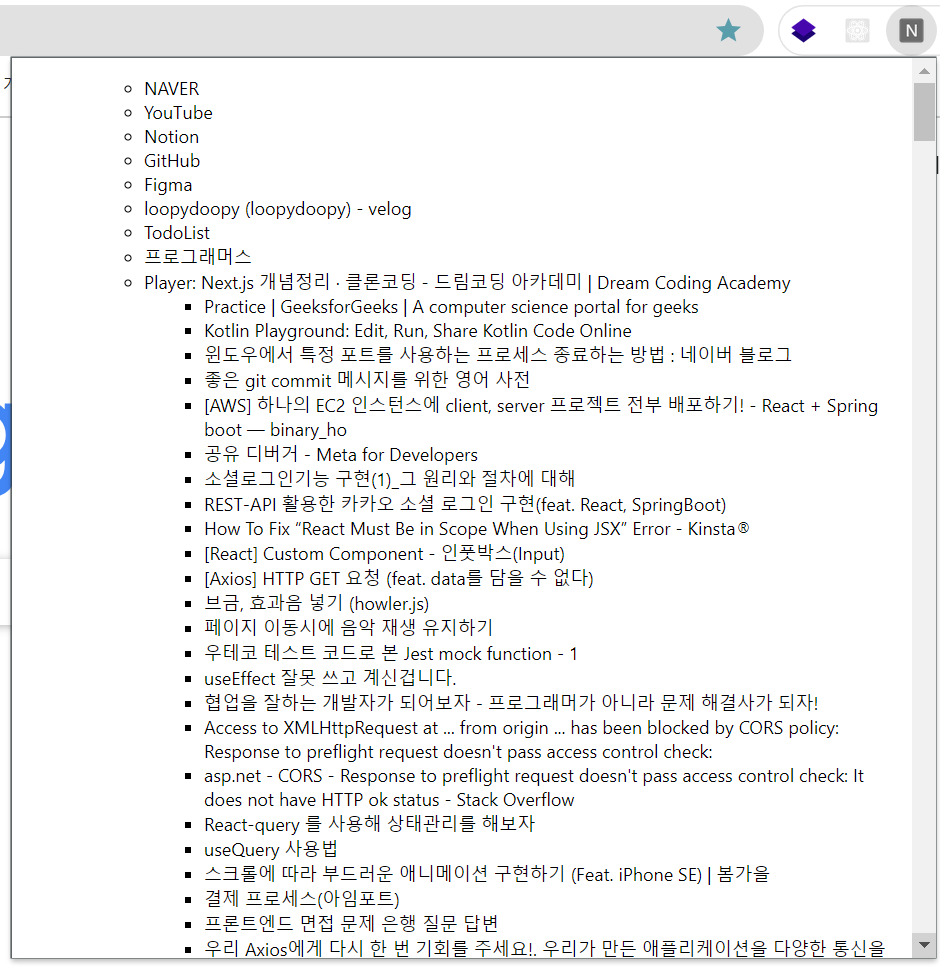Select 프론트엔드 면접 문제 은행 질문 답변
The image size is (940, 971).
coord(351,924)
